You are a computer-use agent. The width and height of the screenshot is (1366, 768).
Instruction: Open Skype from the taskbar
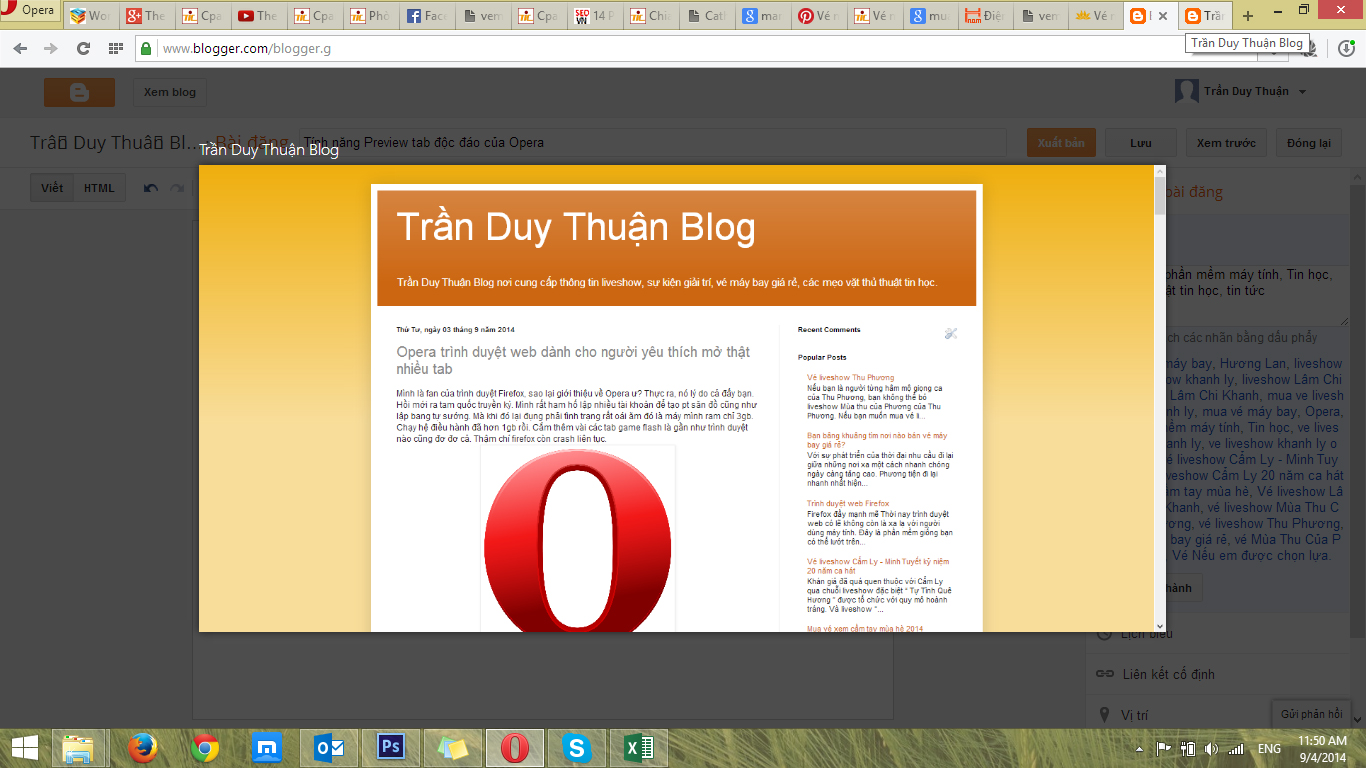click(575, 747)
